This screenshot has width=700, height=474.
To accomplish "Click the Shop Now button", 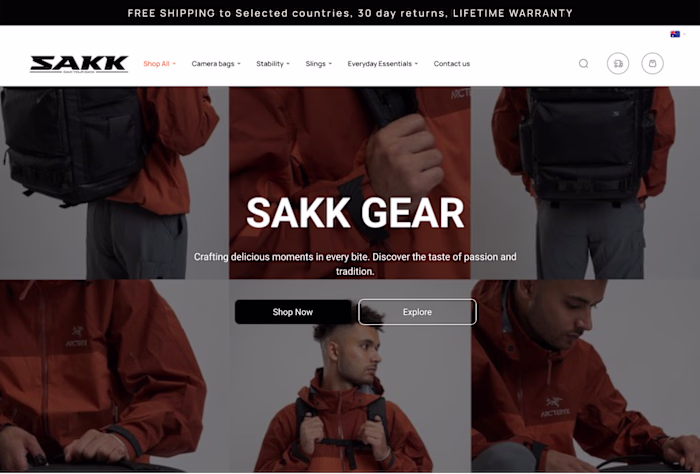I will (x=293, y=312).
